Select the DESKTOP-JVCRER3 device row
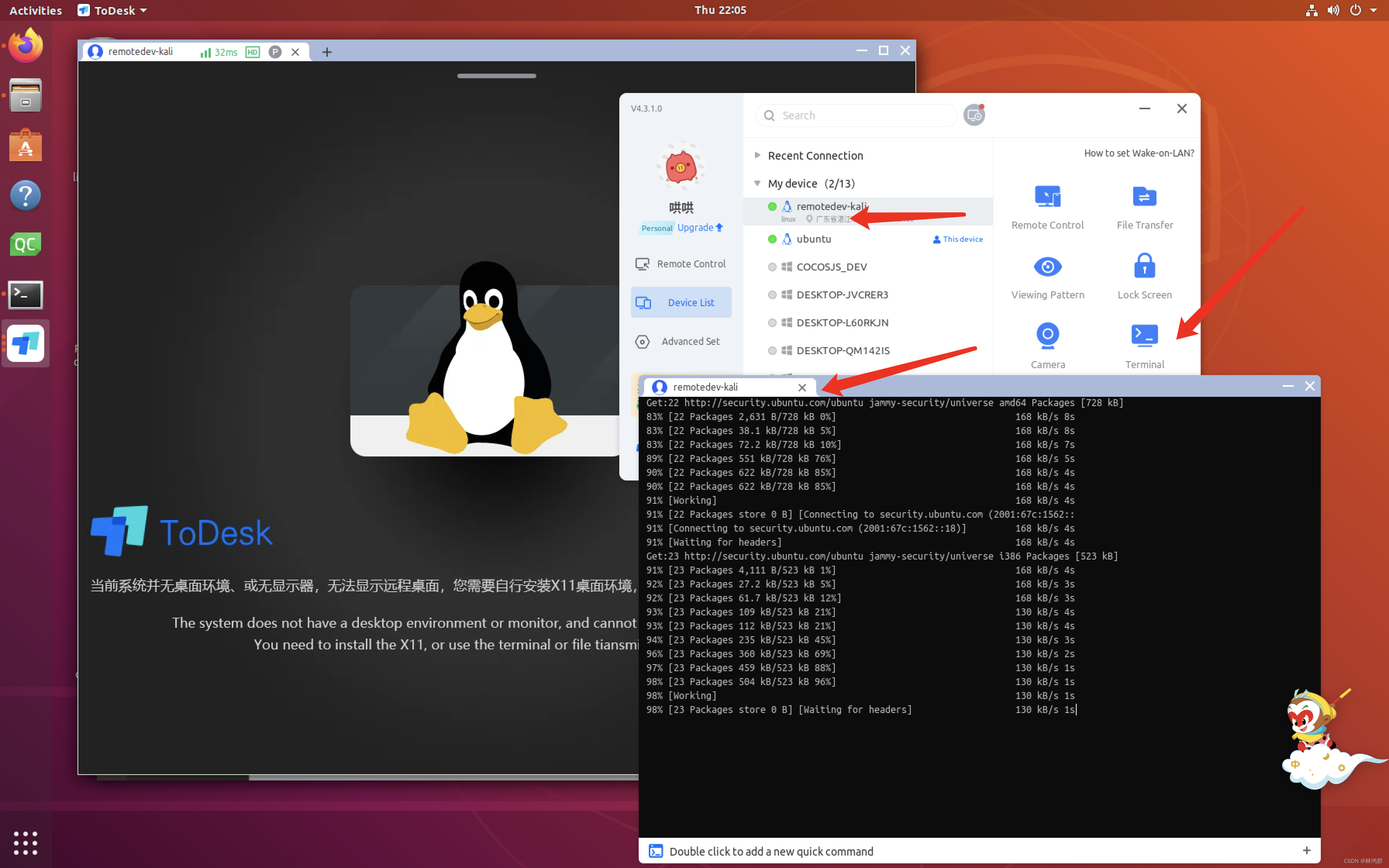The image size is (1389, 868). point(868,294)
